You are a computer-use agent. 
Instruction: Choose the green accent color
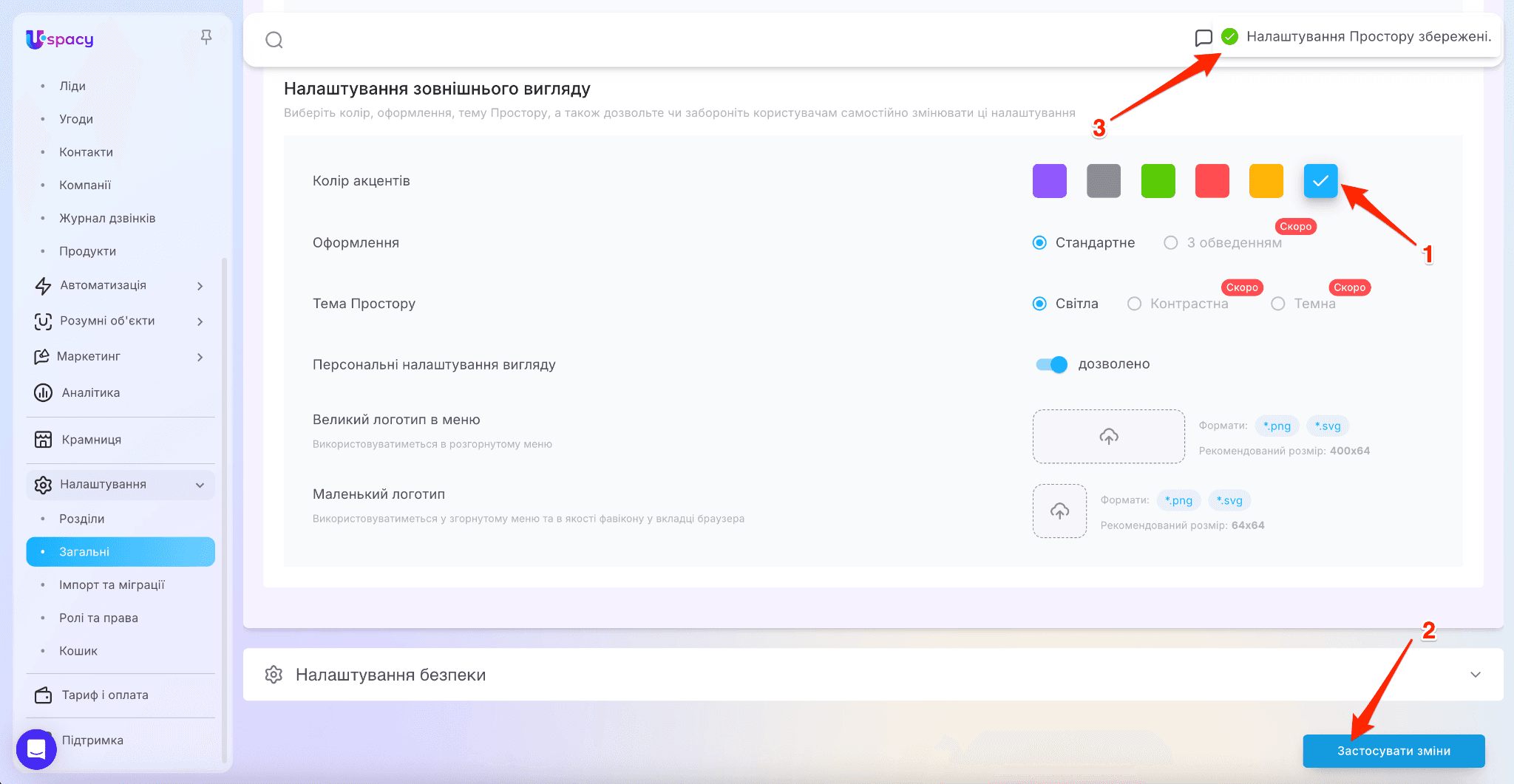[x=1158, y=181]
